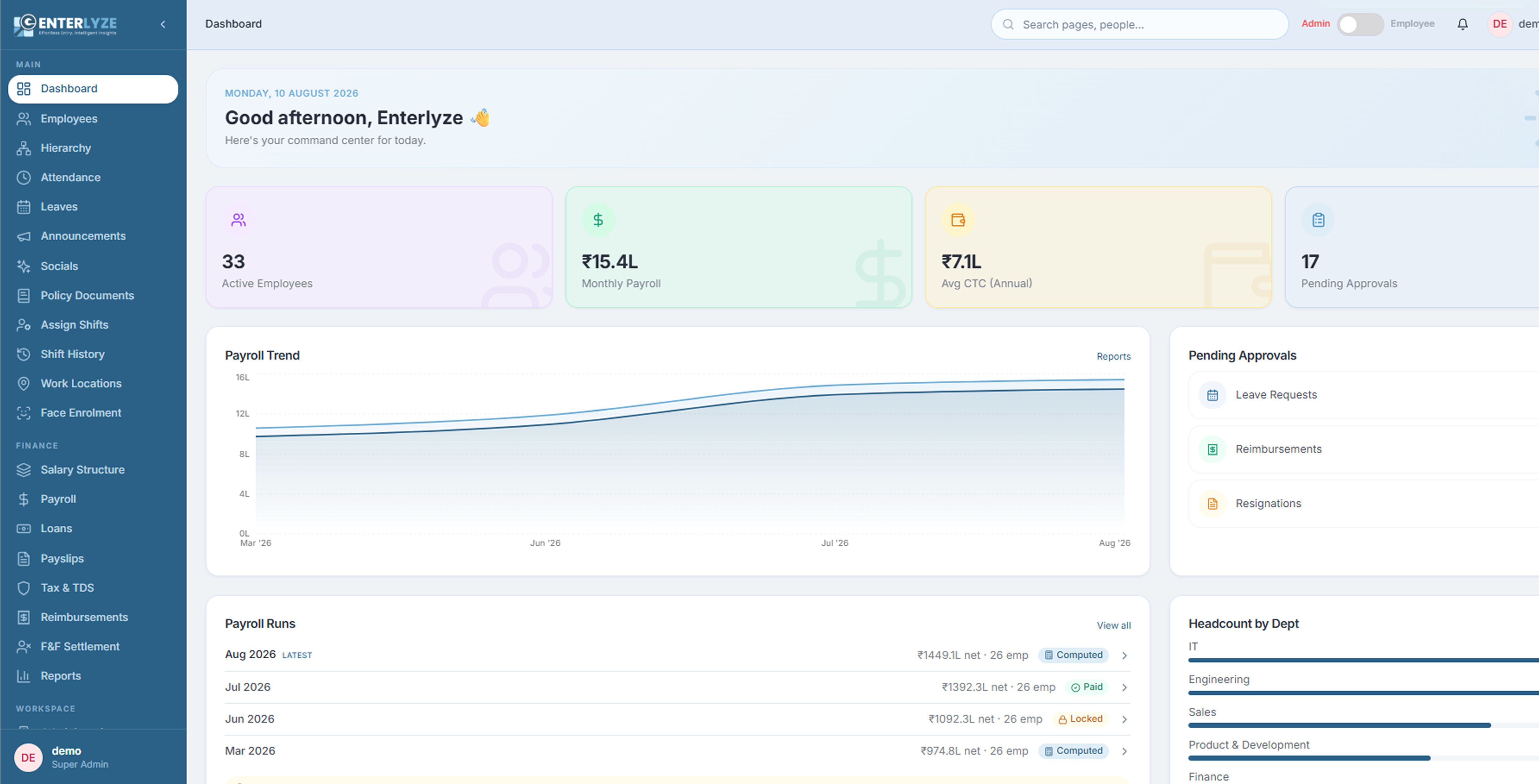Open the Shift History page
The width and height of the screenshot is (1539, 784).
pos(93,354)
